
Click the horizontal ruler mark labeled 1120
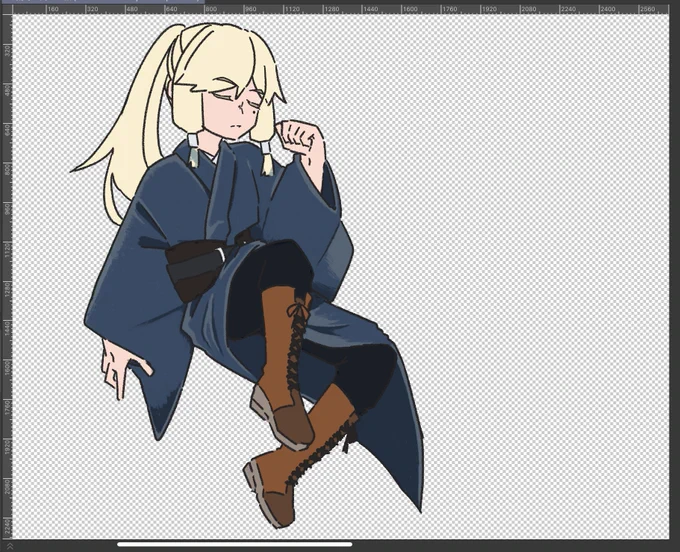pos(291,9)
